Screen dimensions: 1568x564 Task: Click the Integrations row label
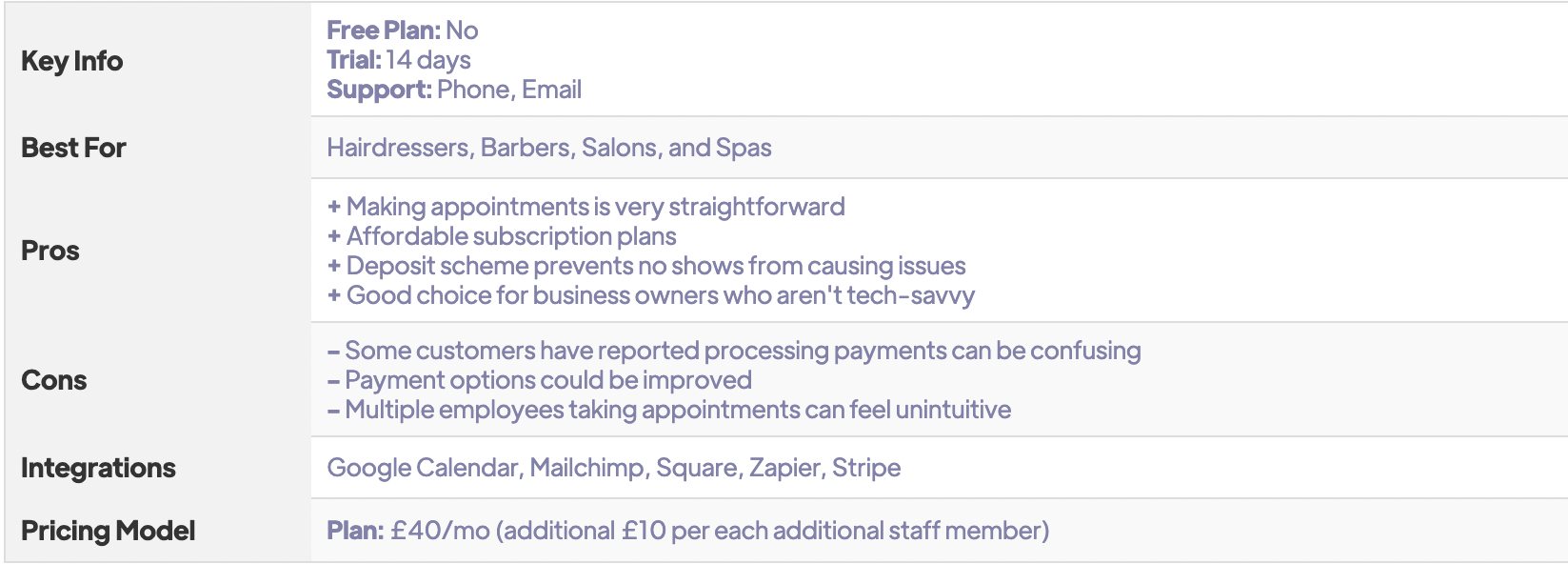click(98, 468)
